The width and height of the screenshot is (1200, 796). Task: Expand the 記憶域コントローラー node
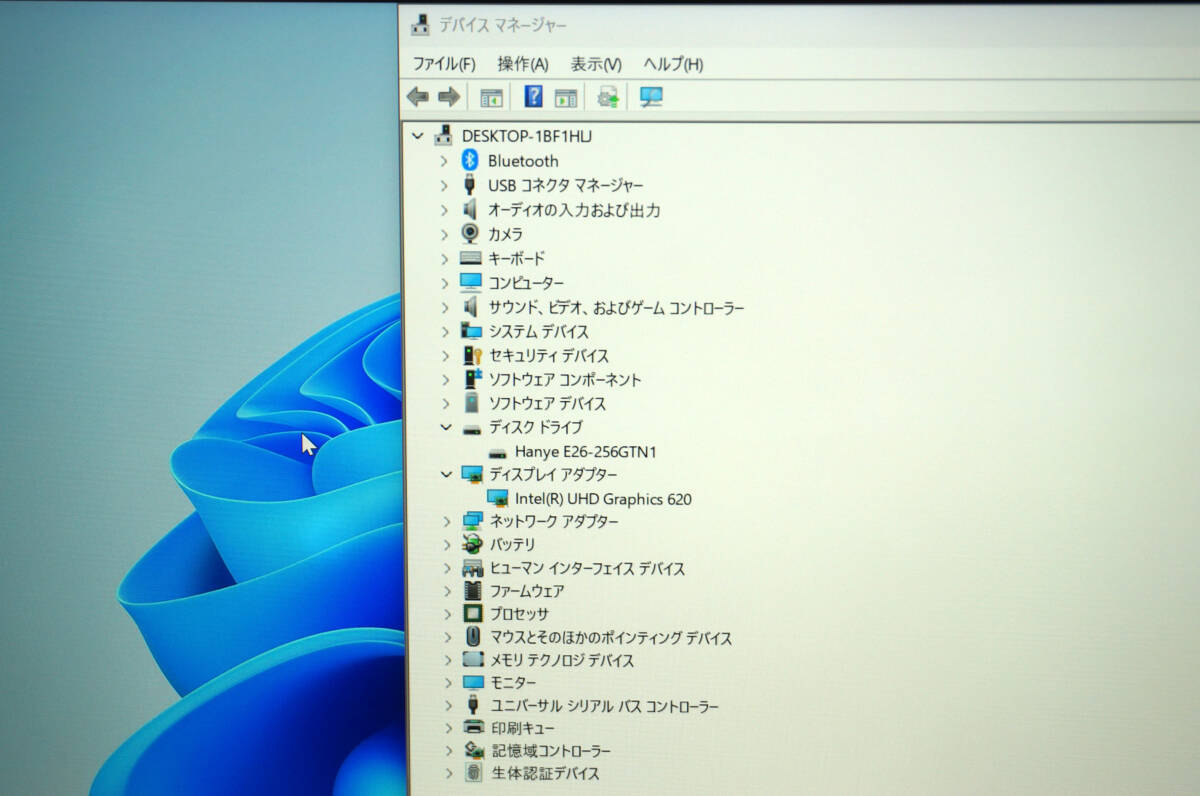[x=447, y=751]
